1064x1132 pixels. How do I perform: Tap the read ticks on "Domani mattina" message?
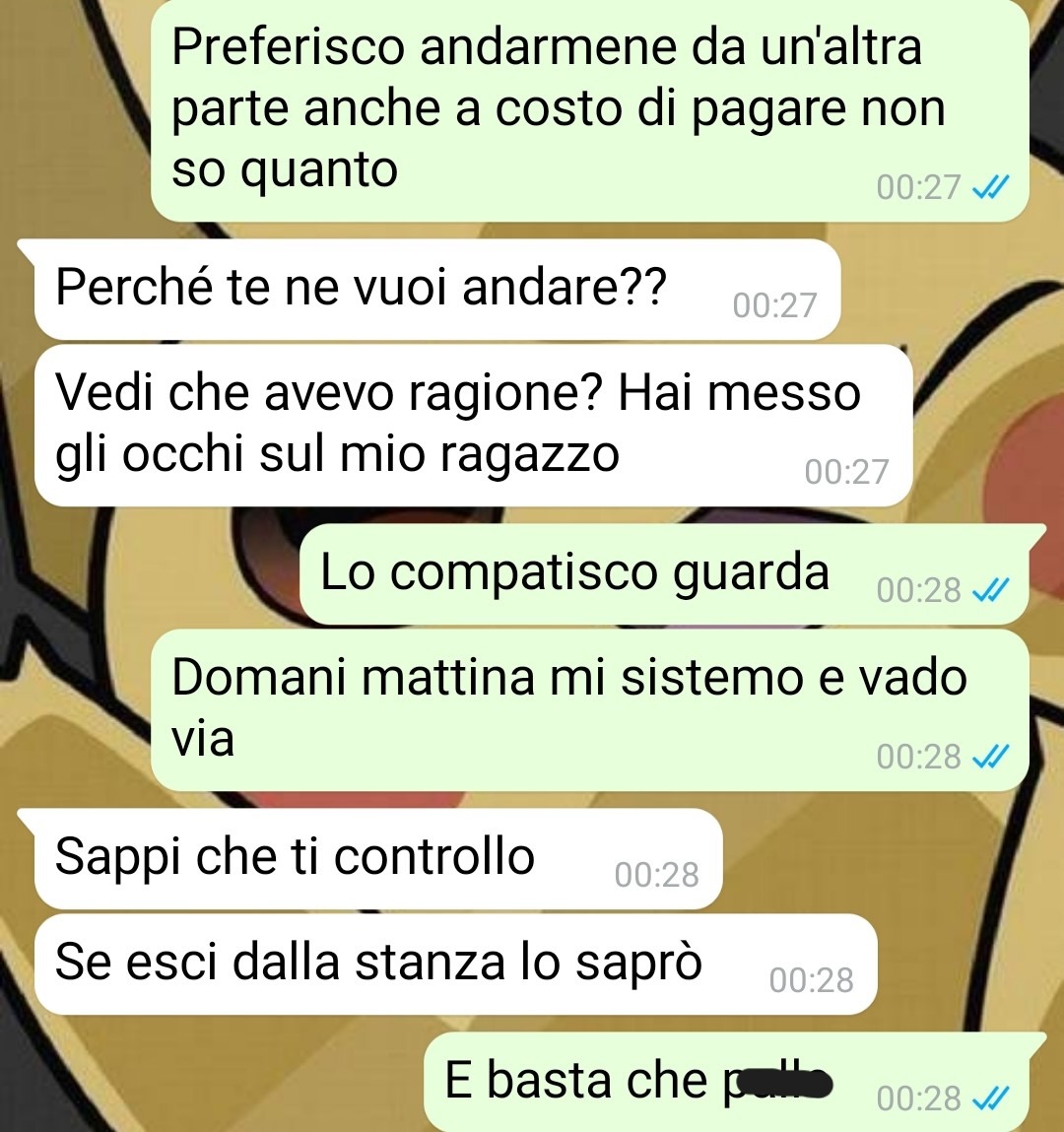point(990,758)
